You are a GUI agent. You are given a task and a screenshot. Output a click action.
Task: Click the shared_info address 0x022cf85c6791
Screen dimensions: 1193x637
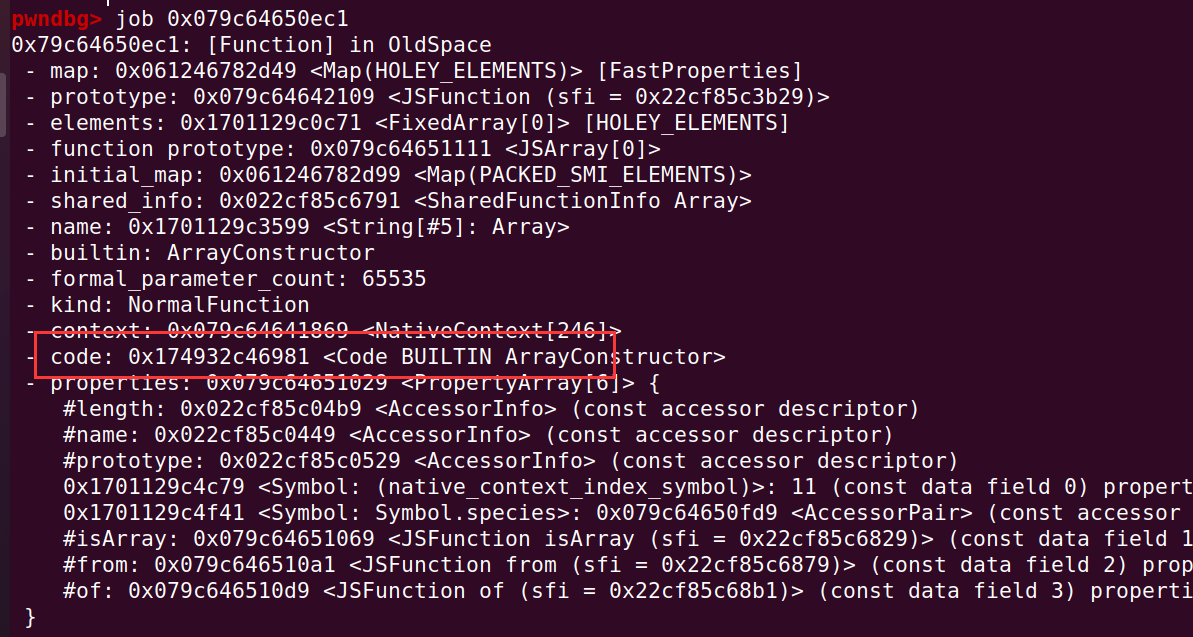click(310, 201)
